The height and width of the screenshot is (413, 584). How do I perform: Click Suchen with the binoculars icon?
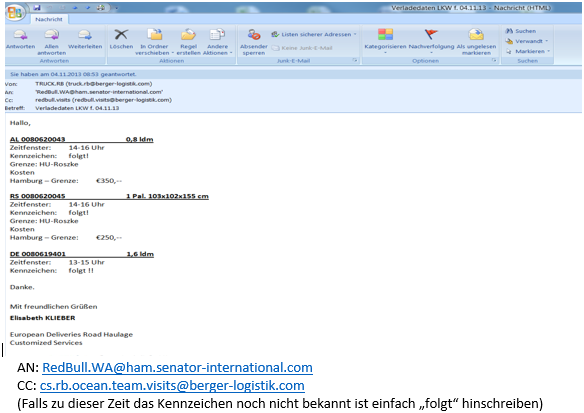click(521, 31)
